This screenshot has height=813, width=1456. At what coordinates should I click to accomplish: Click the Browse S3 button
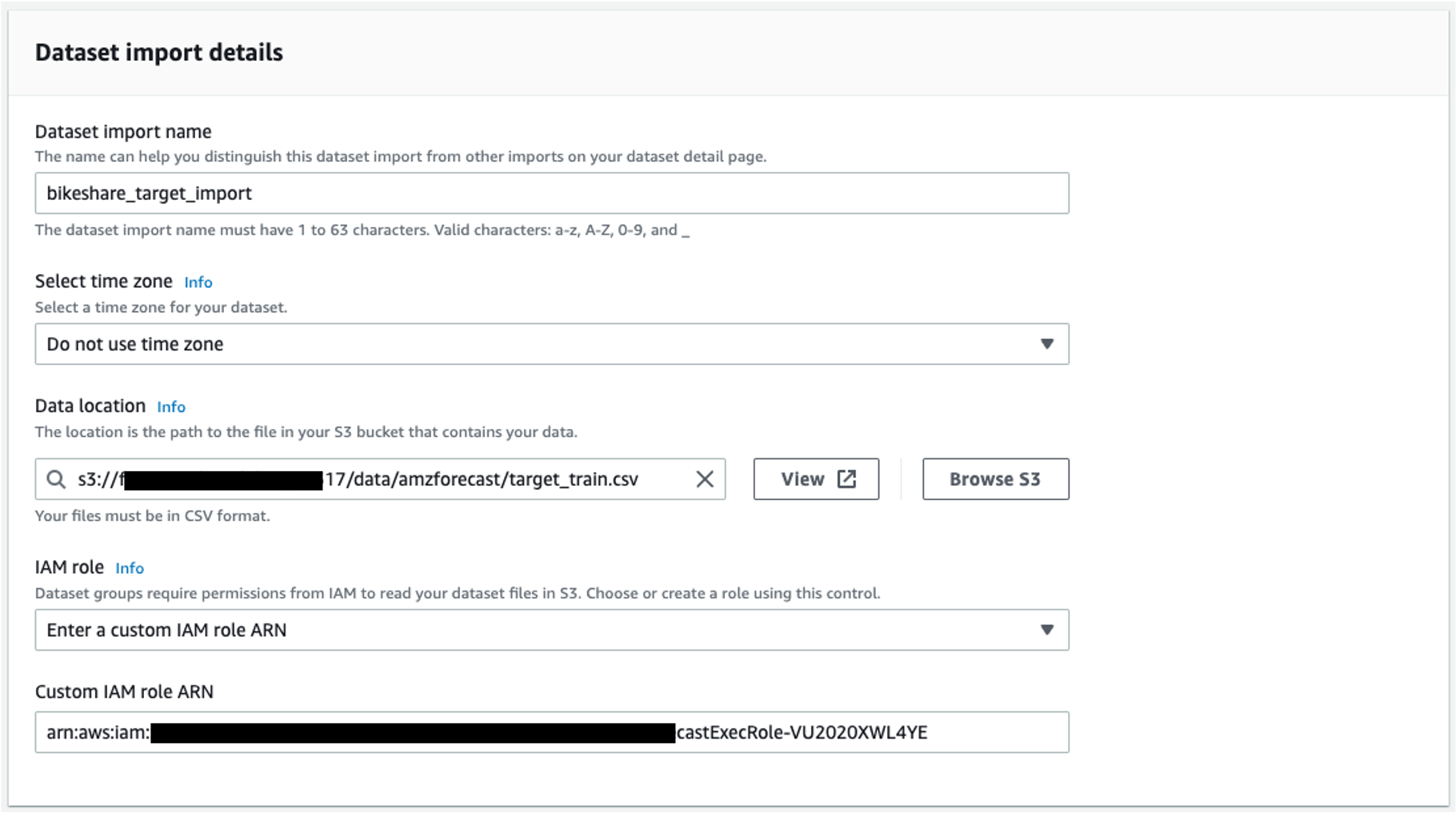tap(995, 479)
